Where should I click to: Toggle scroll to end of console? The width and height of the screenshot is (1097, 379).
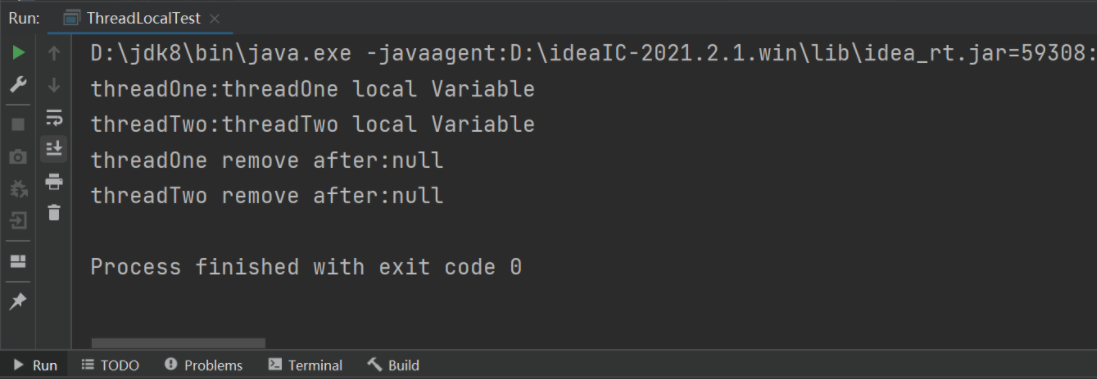[x=54, y=148]
